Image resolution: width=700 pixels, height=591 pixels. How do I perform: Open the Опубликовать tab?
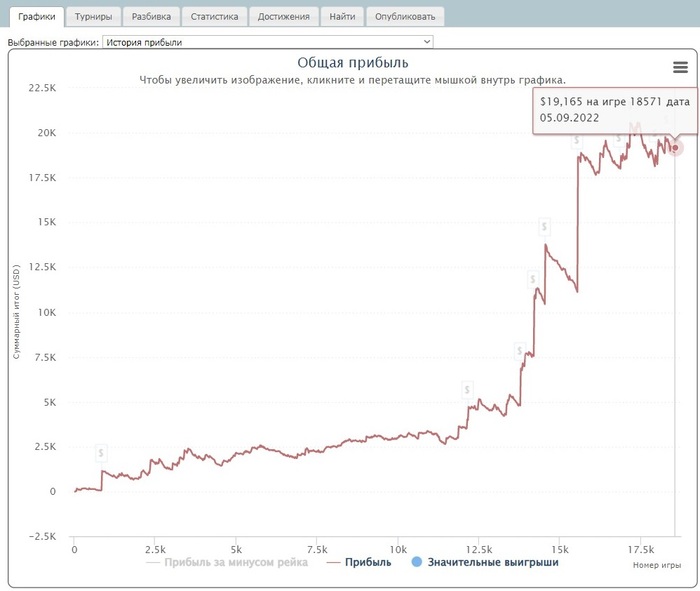pyautogui.click(x=405, y=17)
